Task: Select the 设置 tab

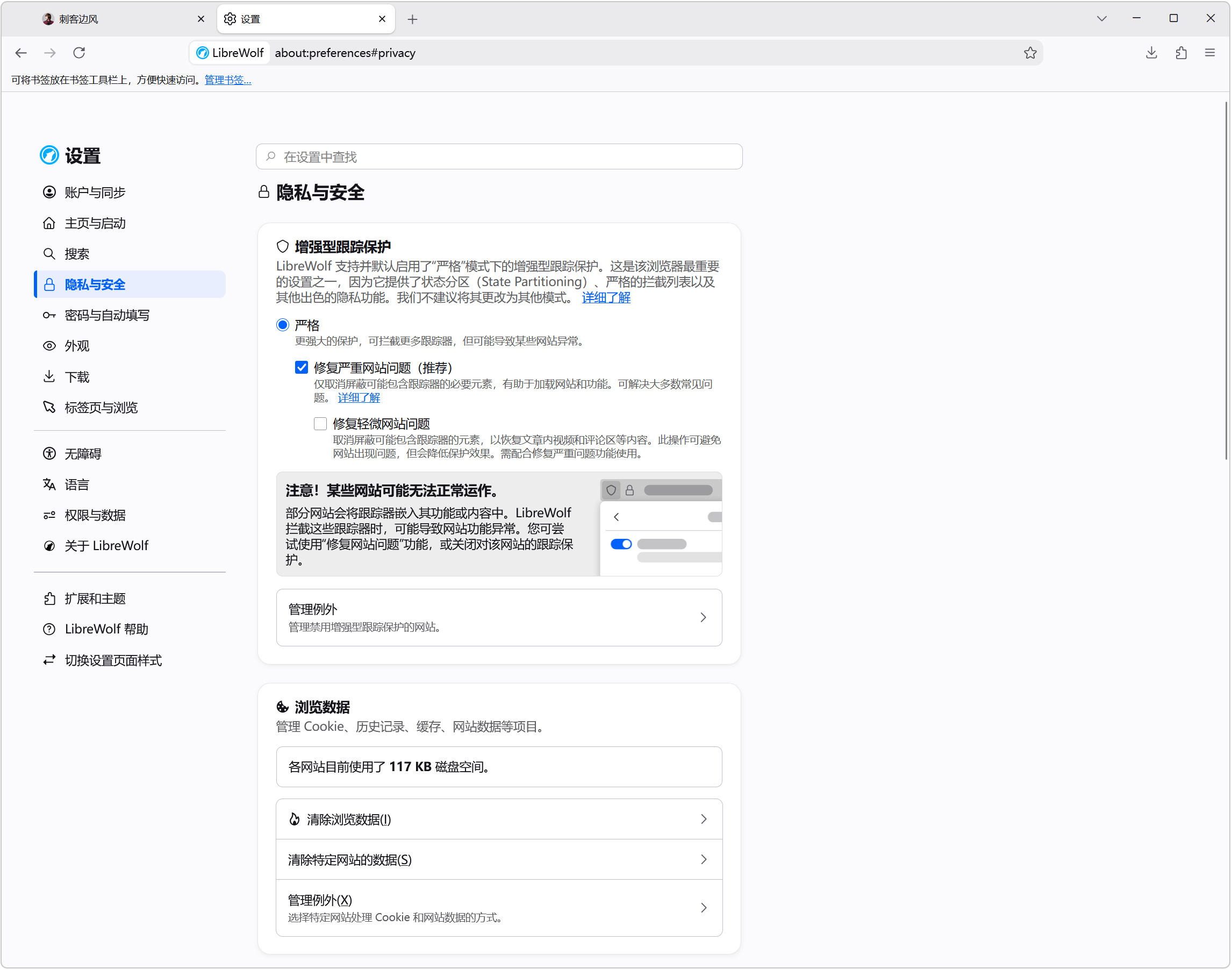Action: (x=306, y=19)
